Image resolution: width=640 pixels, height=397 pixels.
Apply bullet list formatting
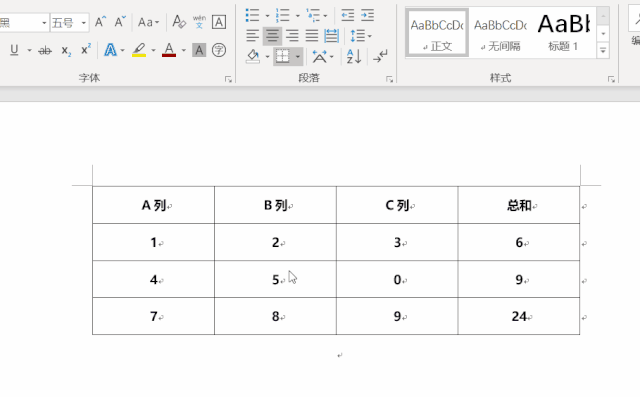[252, 16]
